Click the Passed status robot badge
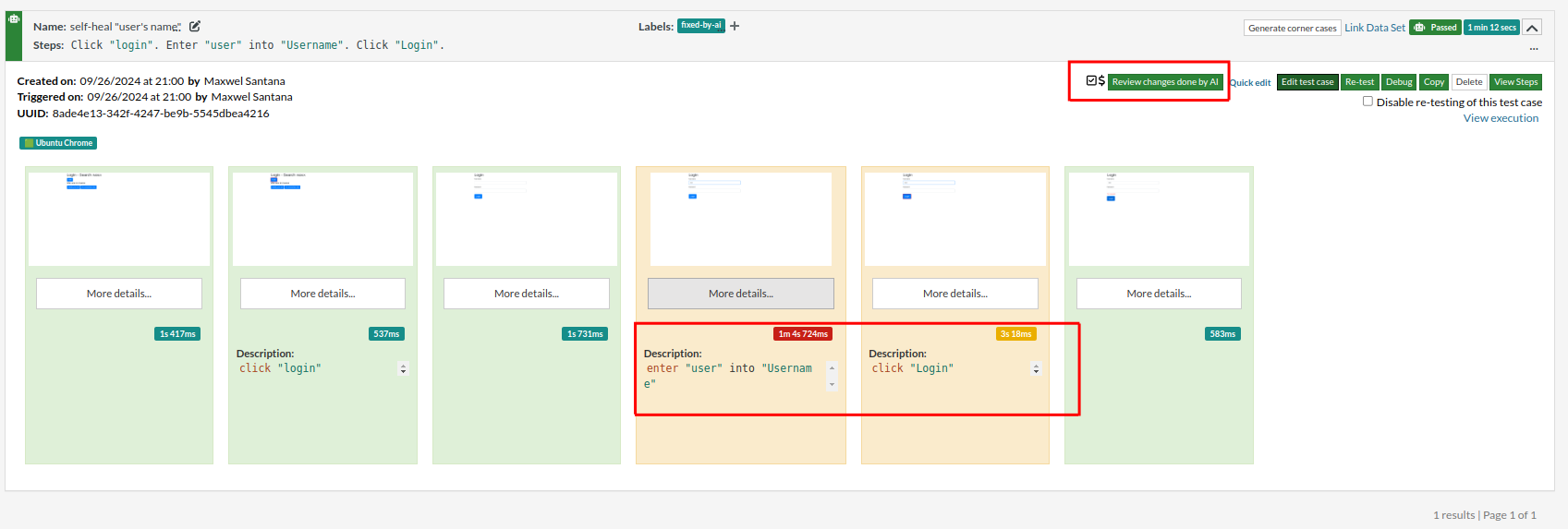This screenshot has width=1568, height=529. (x=1434, y=28)
